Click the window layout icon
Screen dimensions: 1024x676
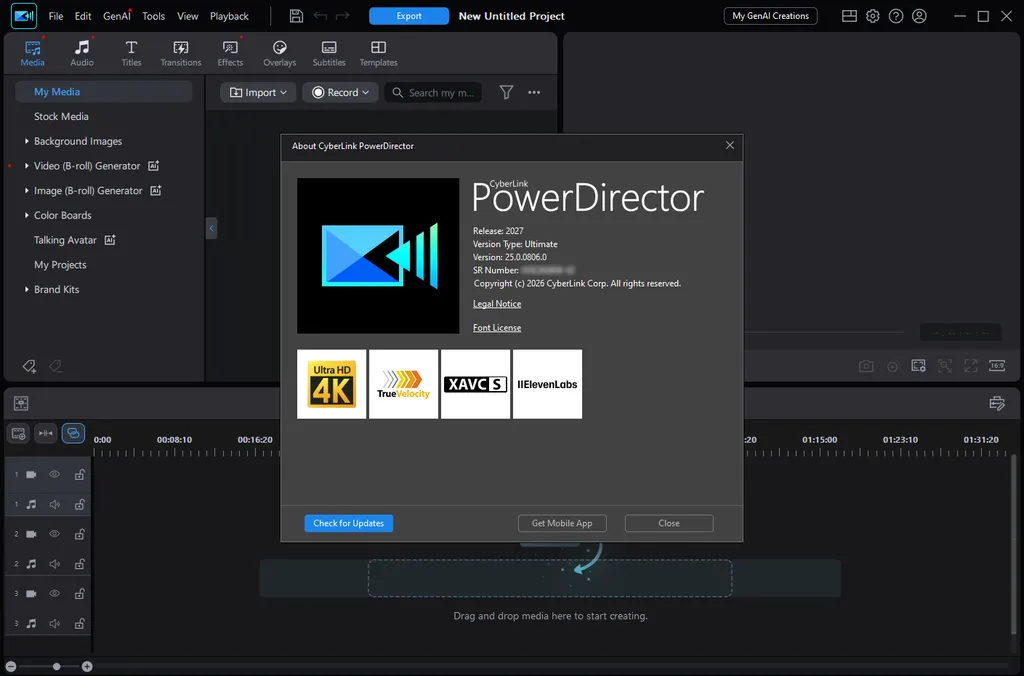[x=849, y=16]
